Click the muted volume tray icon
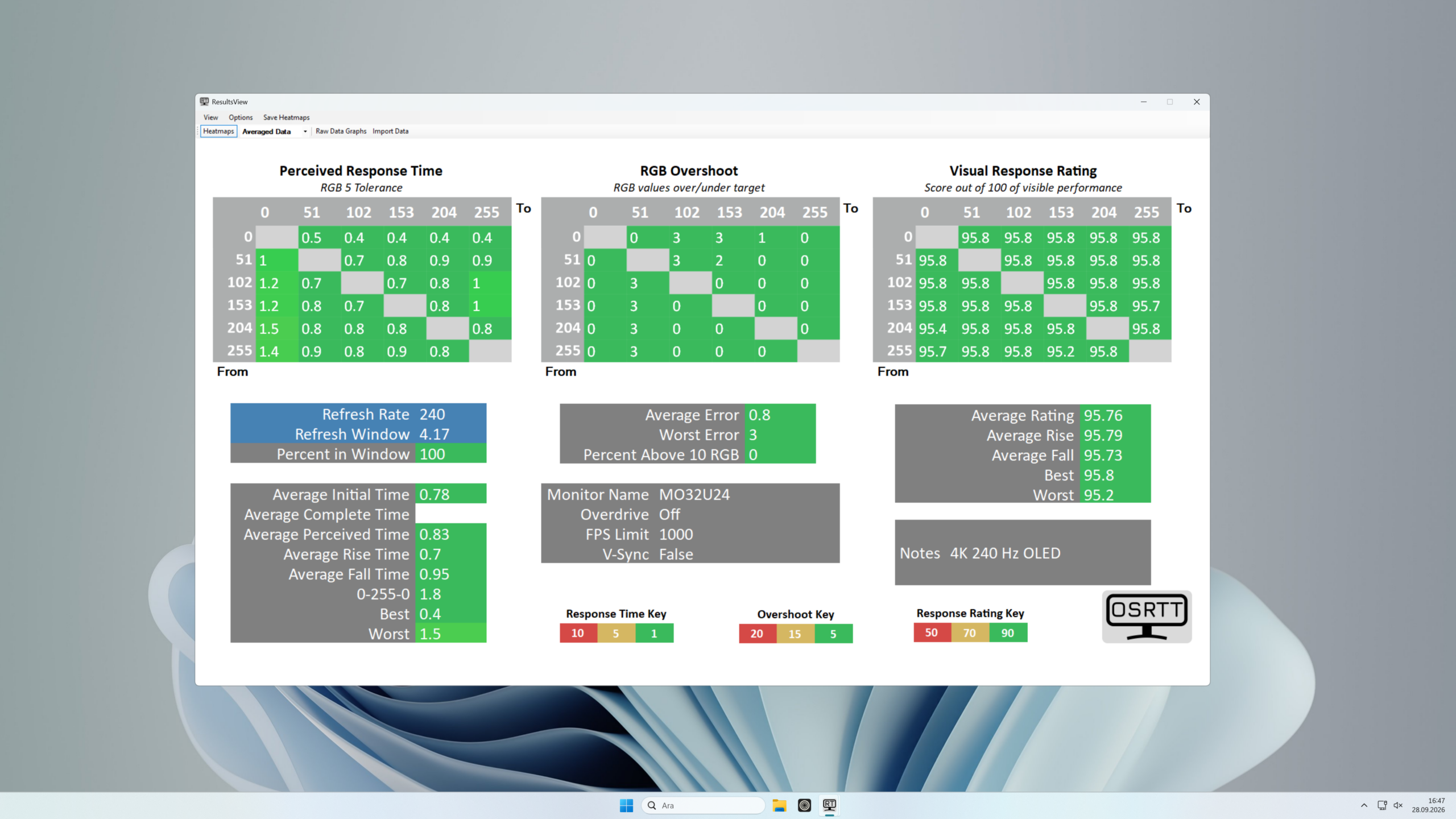 tap(1398, 805)
